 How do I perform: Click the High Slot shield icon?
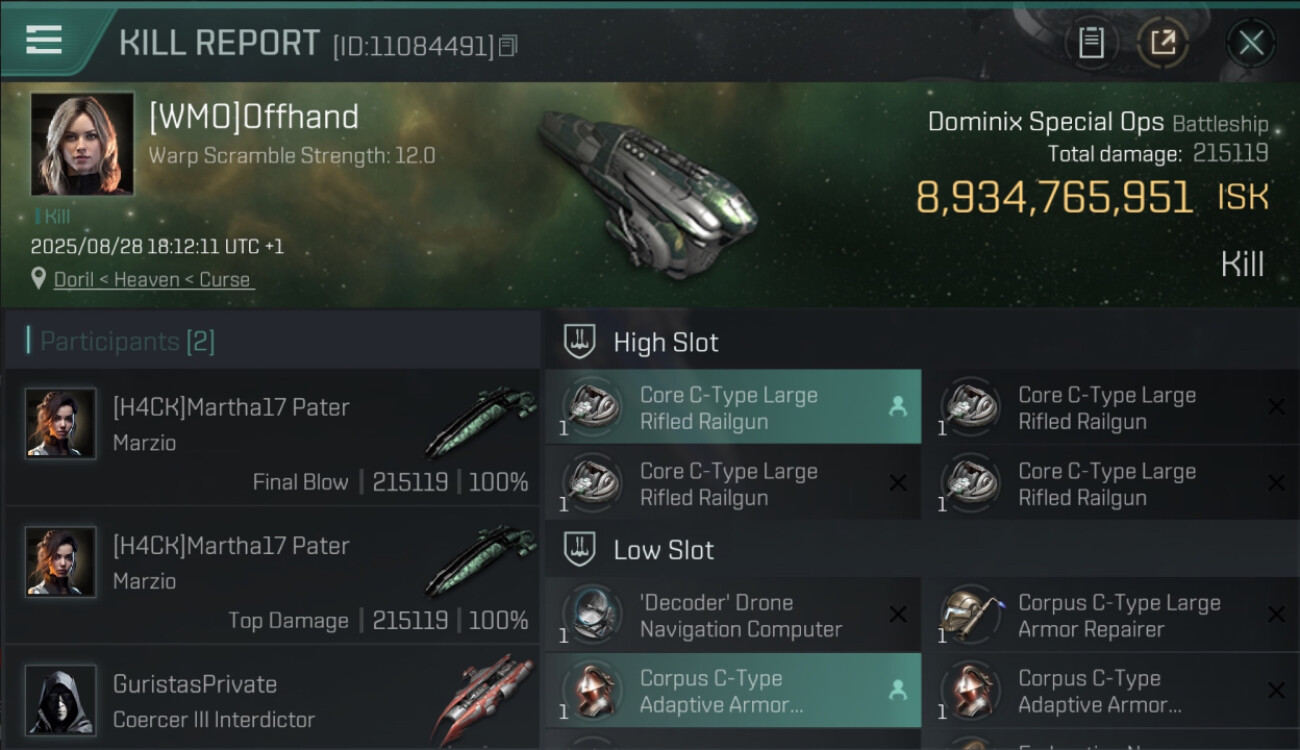tap(581, 342)
